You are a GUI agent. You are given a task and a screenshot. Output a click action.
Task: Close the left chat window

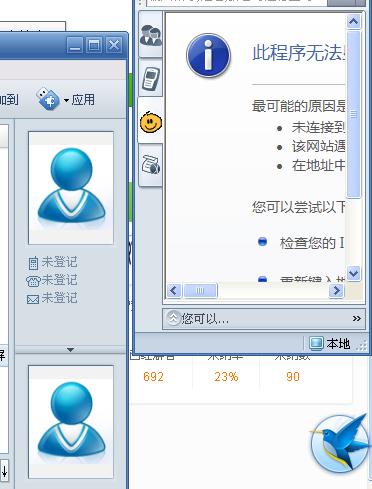(x=114, y=45)
